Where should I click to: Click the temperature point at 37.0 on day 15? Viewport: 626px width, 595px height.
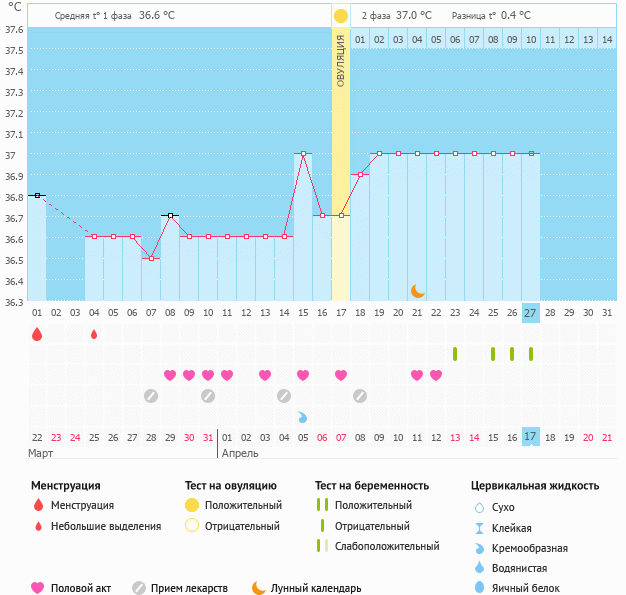pos(303,154)
